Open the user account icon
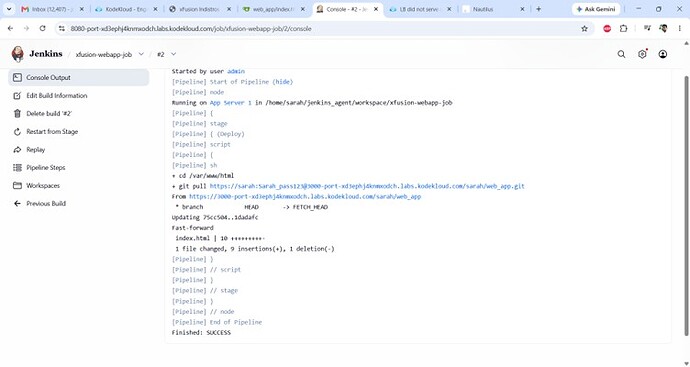This screenshot has width=690, height=367. tap(663, 54)
